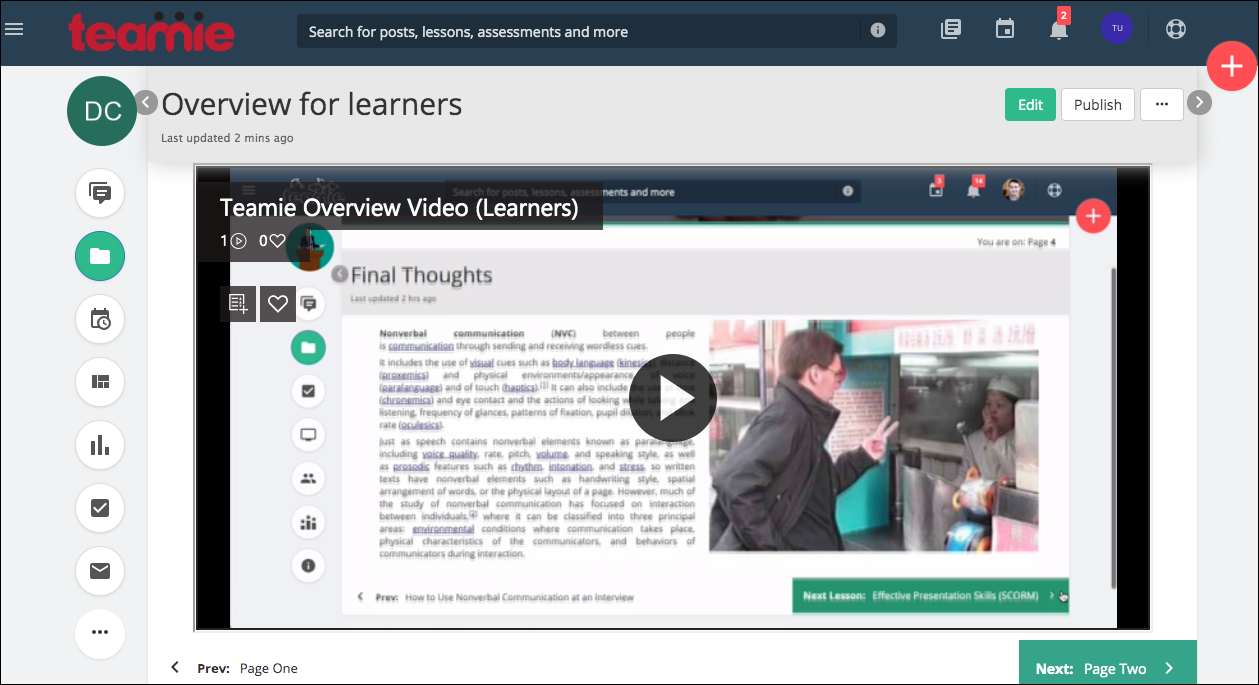Publish the lesson page

point(1097,105)
